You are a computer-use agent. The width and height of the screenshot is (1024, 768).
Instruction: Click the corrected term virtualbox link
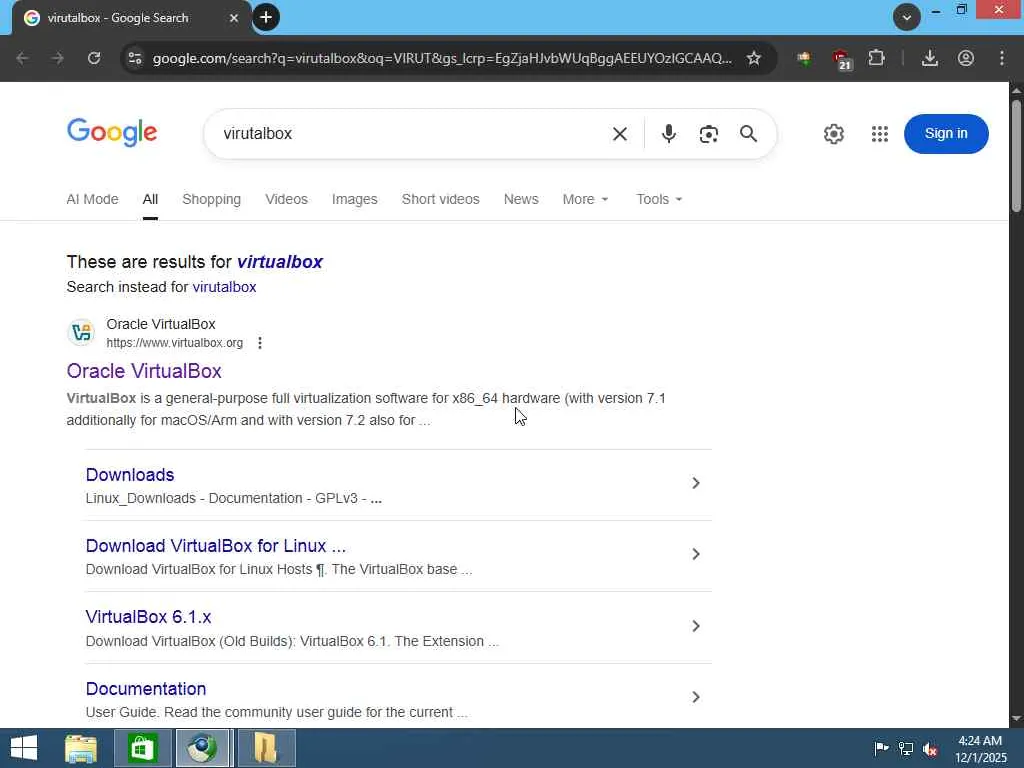[280, 262]
